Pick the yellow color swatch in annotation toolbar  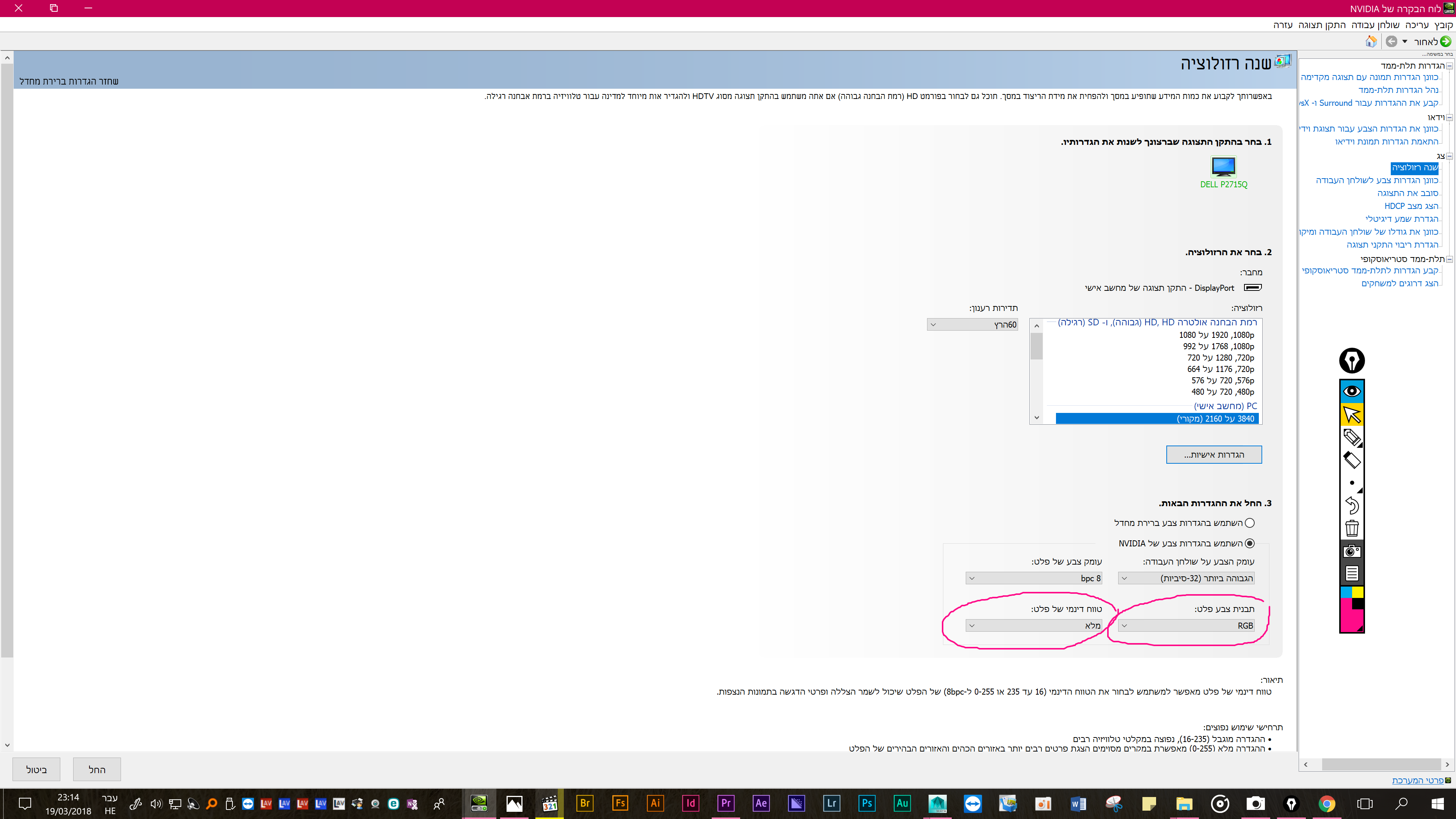(1358, 592)
